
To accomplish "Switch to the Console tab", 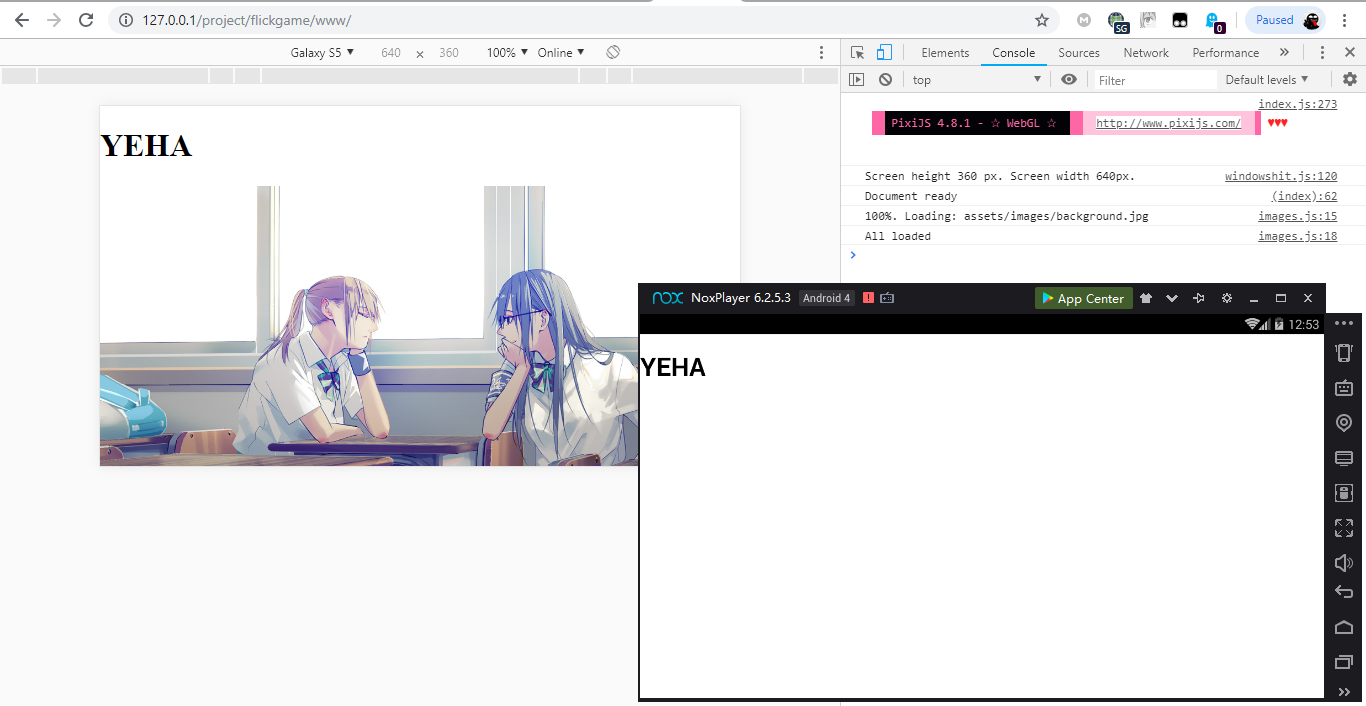I will tap(1014, 53).
